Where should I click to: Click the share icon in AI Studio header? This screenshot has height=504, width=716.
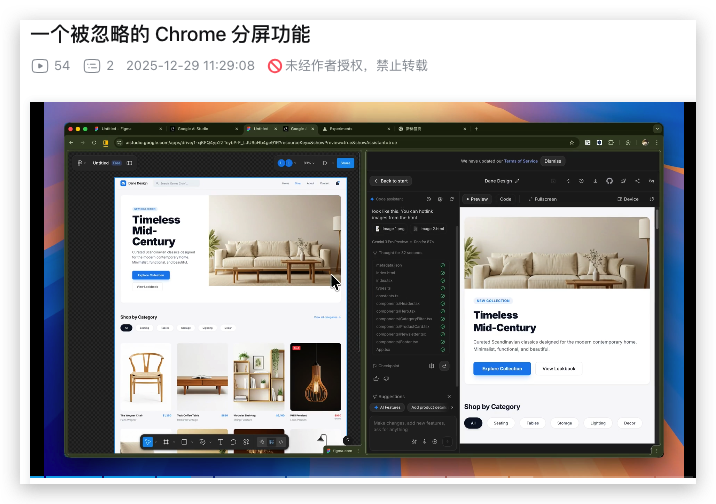[637, 181]
